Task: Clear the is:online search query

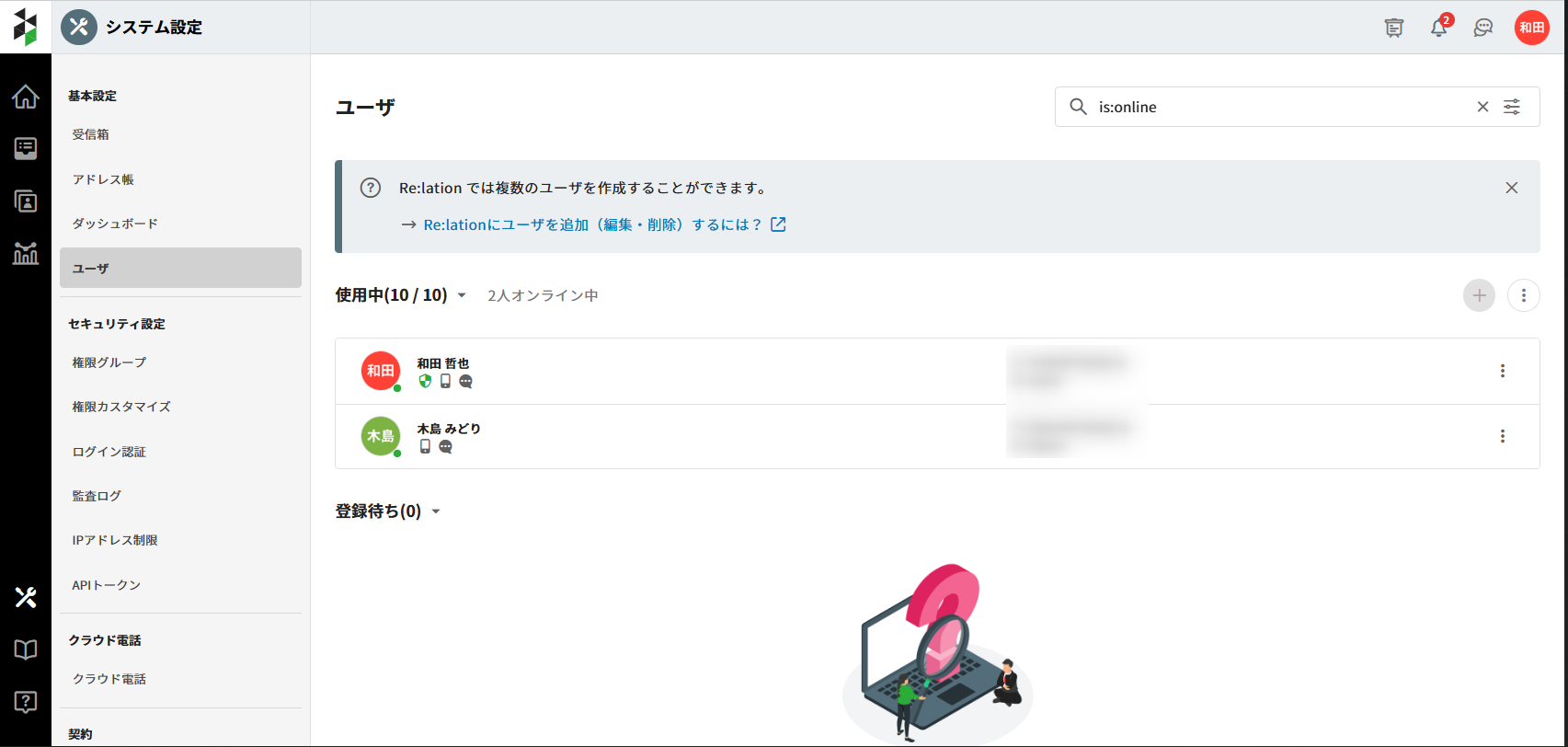Action: 1482,107
